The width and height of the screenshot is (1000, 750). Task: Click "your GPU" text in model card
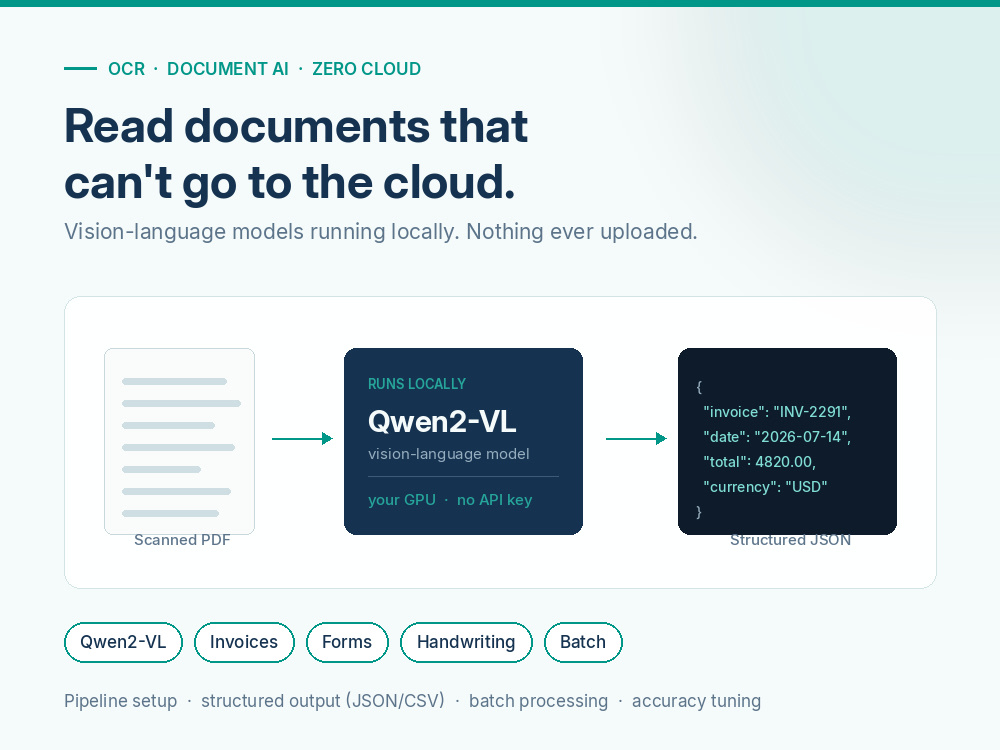(402, 500)
